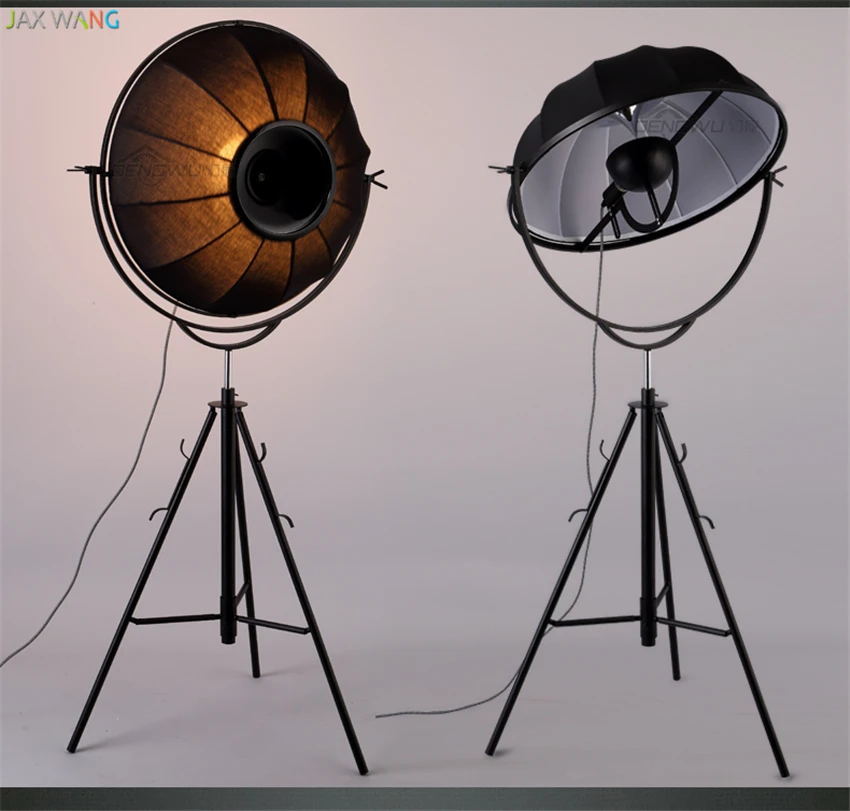Click left lamp's left-side wing nut
850x811 pixels.
[x=82, y=170]
